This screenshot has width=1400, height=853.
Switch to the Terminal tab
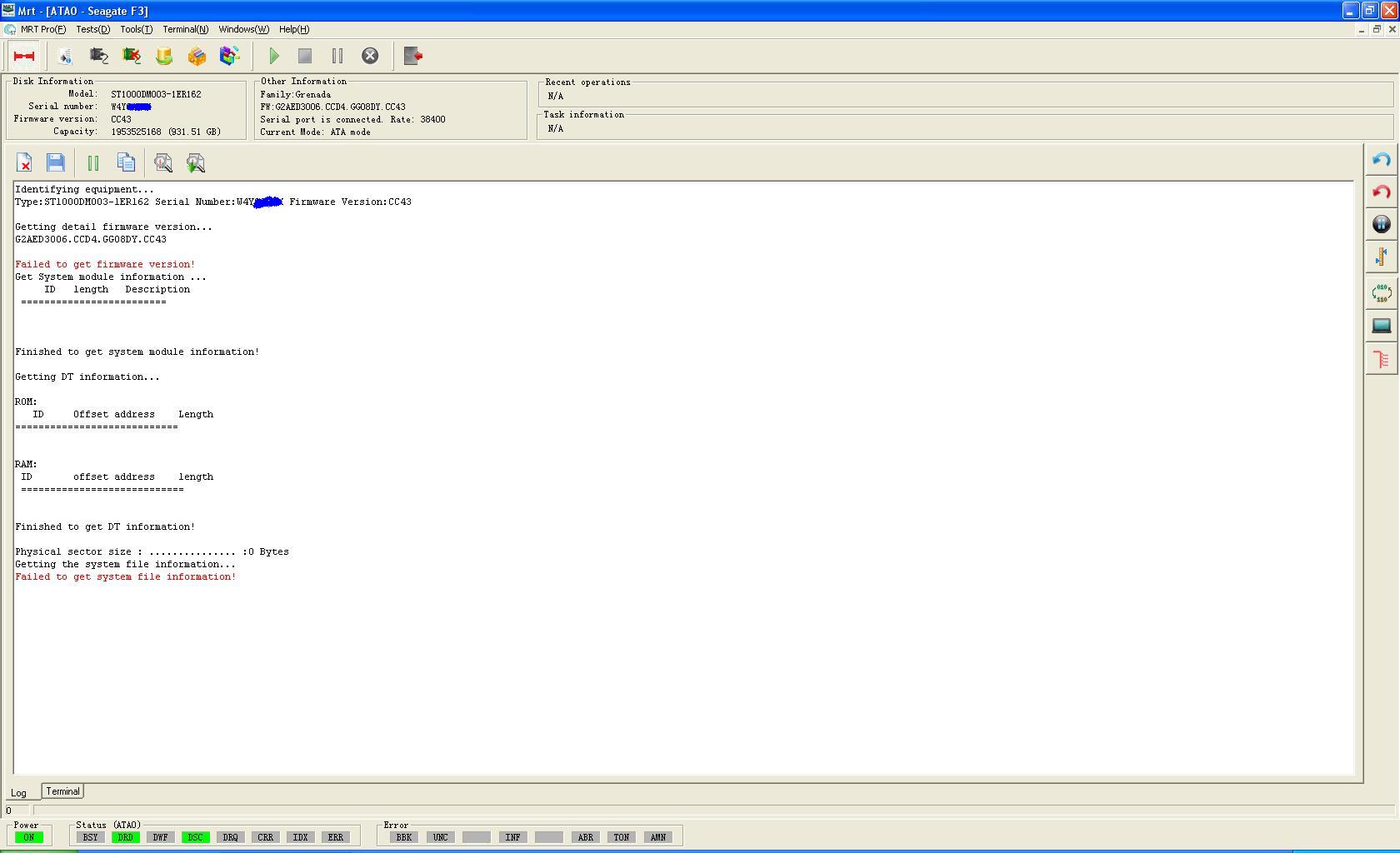pos(62,791)
